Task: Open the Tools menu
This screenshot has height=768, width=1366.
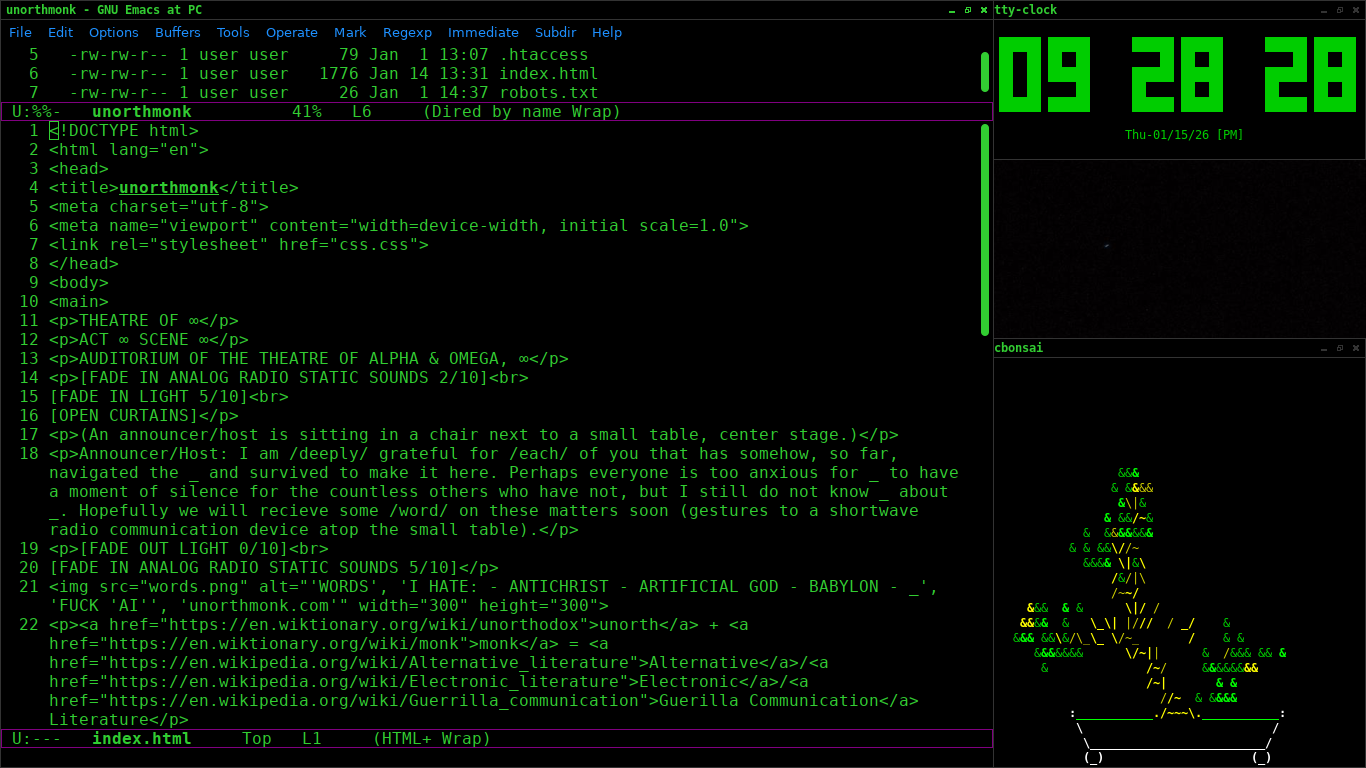Action: coord(233,32)
